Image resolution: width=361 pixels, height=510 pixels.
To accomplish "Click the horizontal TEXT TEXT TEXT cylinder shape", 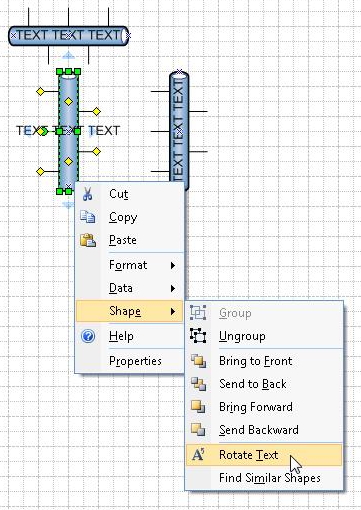I will click(x=69, y=36).
